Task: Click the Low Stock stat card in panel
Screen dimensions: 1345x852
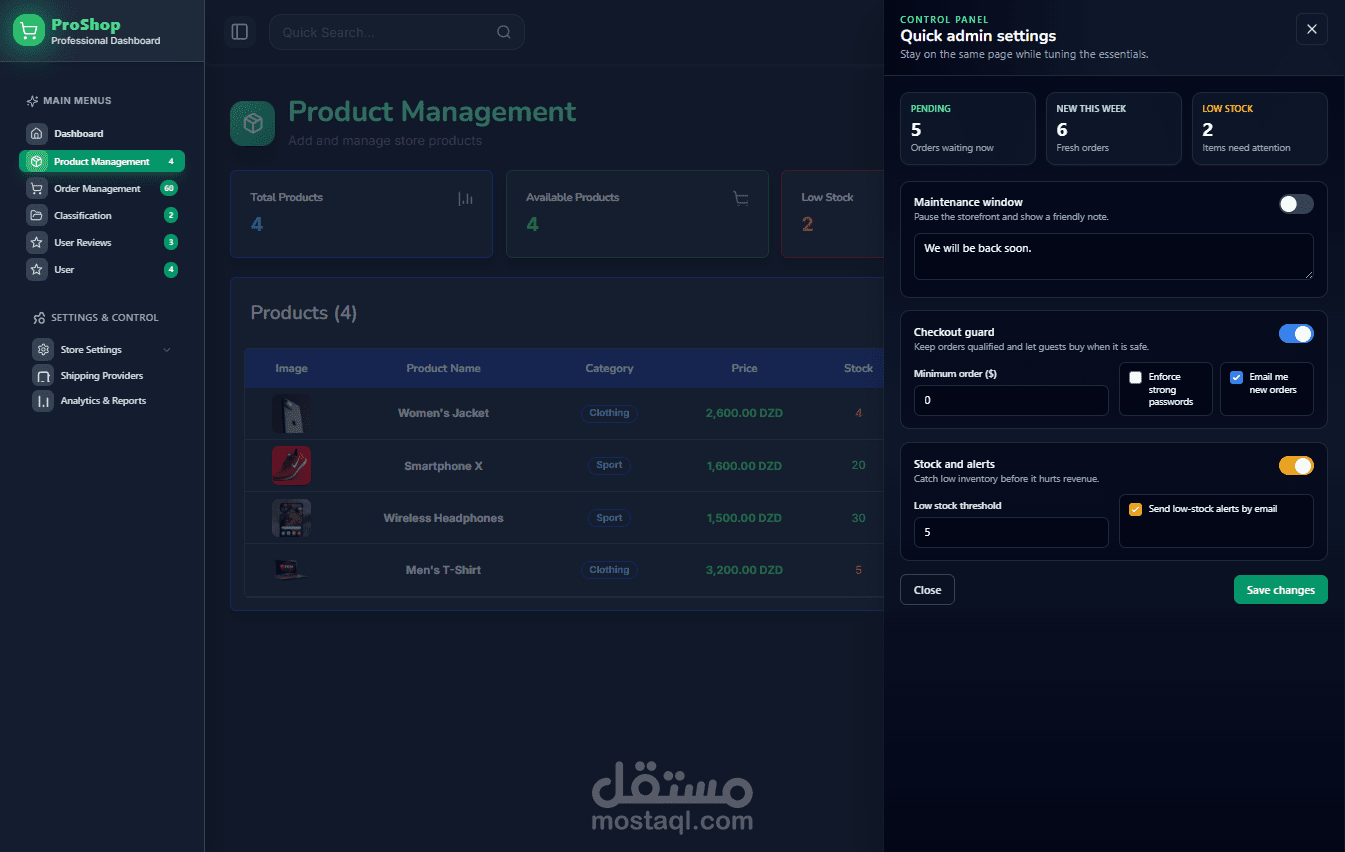Action: (x=1260, y=129)
